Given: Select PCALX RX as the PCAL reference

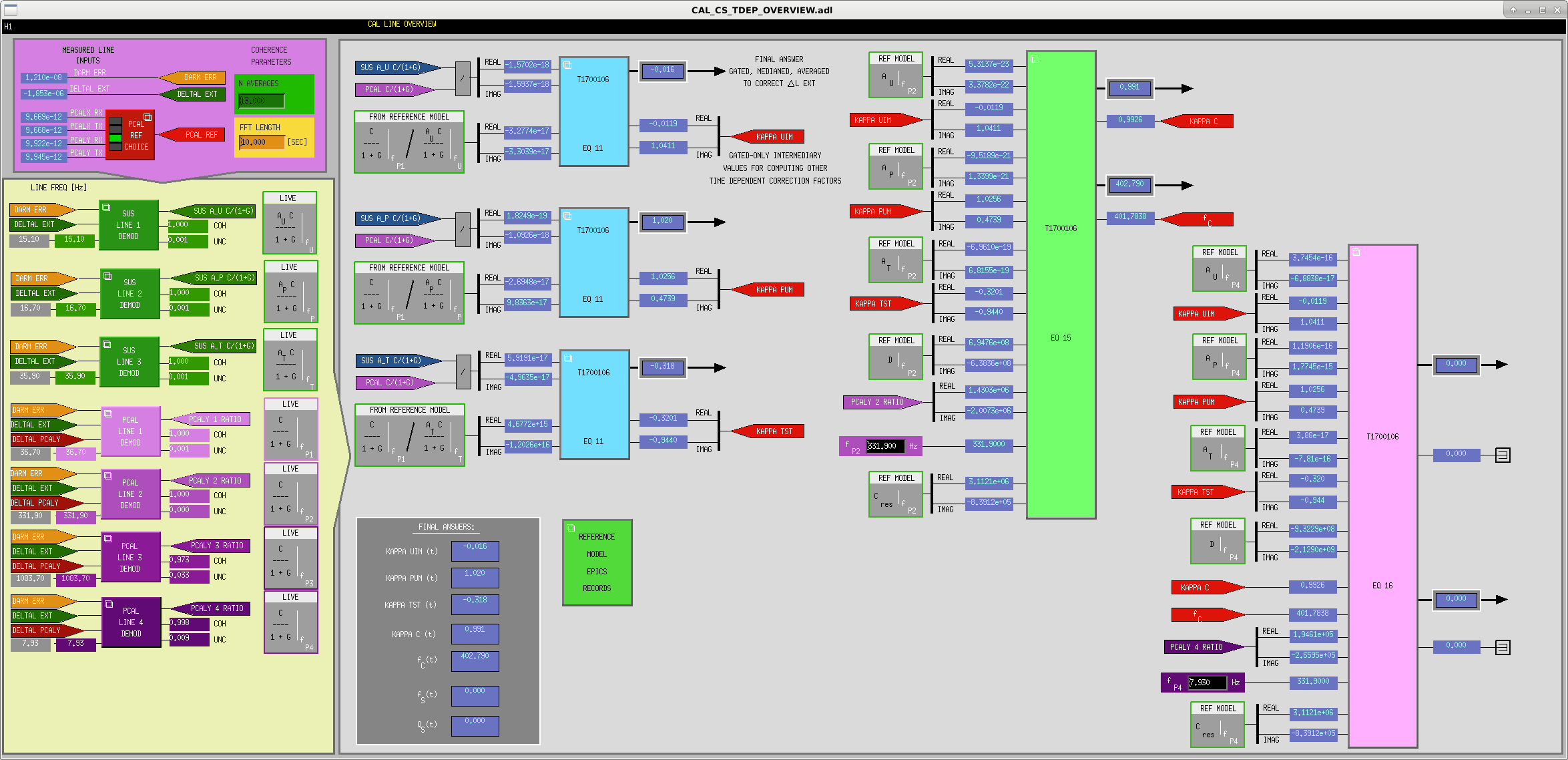Looking at the screenshot, I should pyautogui.click(x=115, y=121).
